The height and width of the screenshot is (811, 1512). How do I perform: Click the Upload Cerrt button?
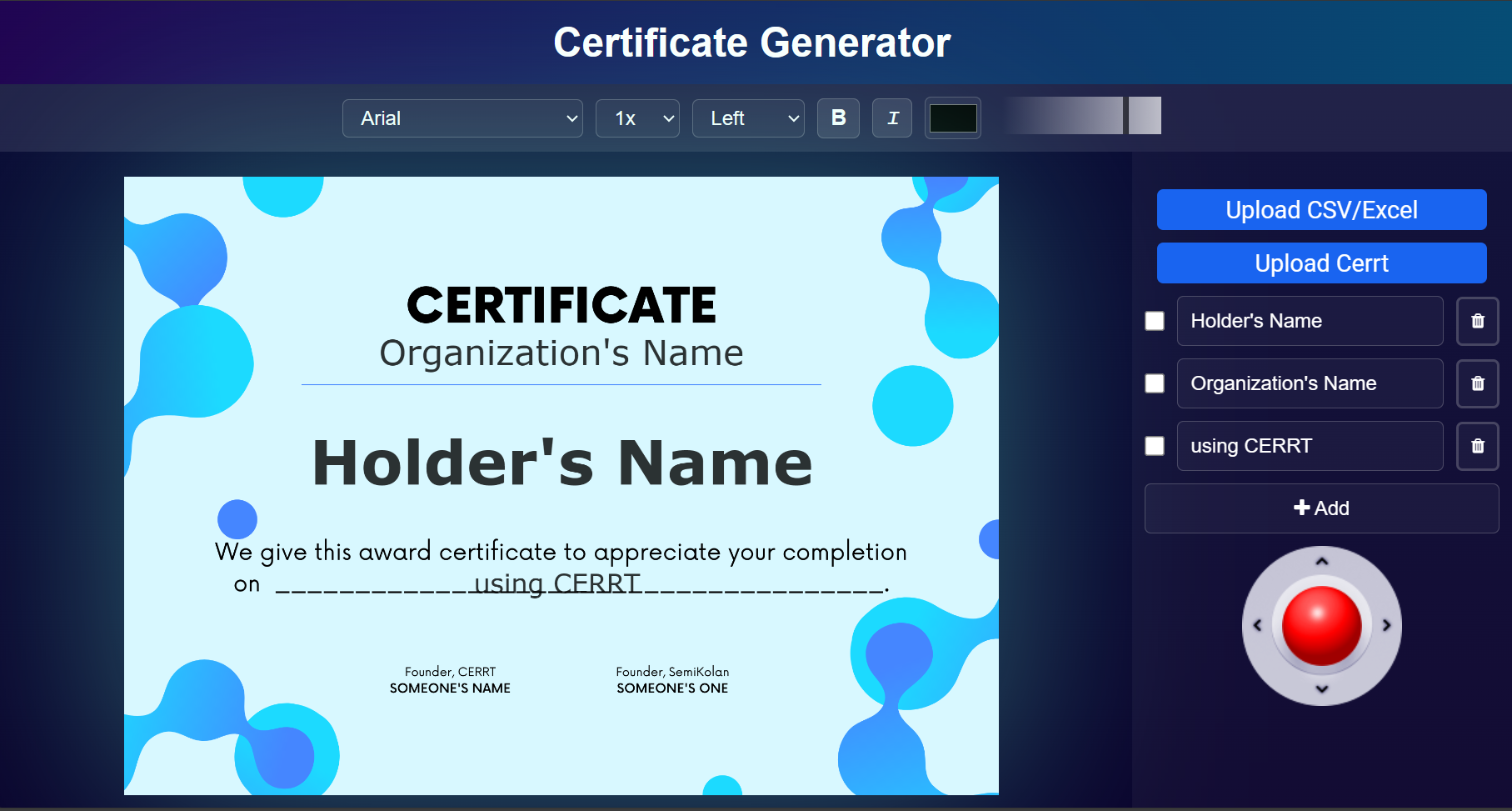(x=1321, y=263)
